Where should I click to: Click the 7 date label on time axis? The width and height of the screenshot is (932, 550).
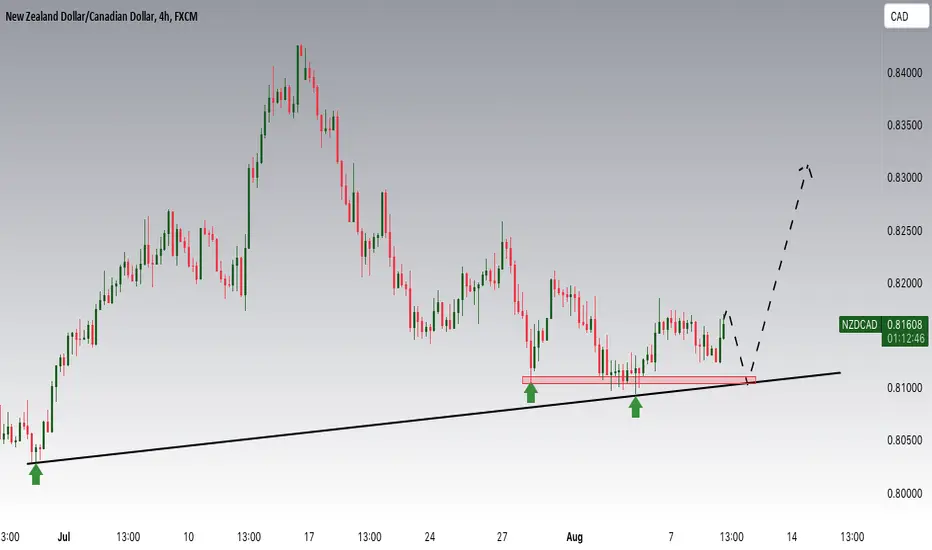point(671,537)
